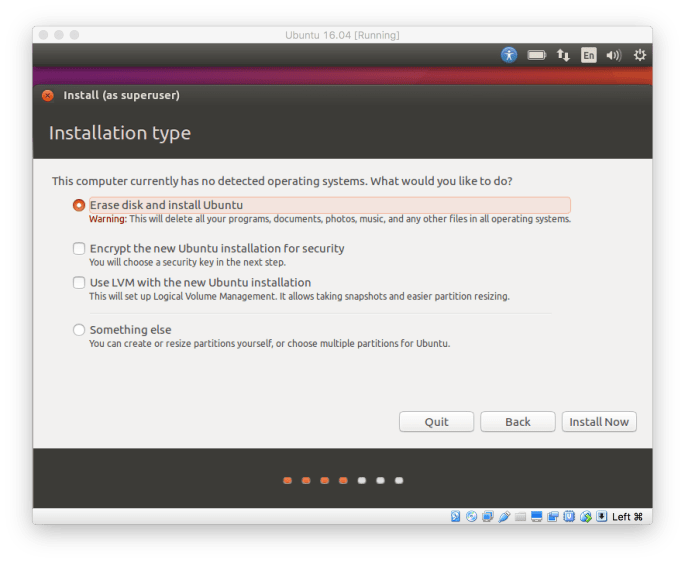Open the accessibility menu icon
The image size is (685, 563).
(509, 55)
